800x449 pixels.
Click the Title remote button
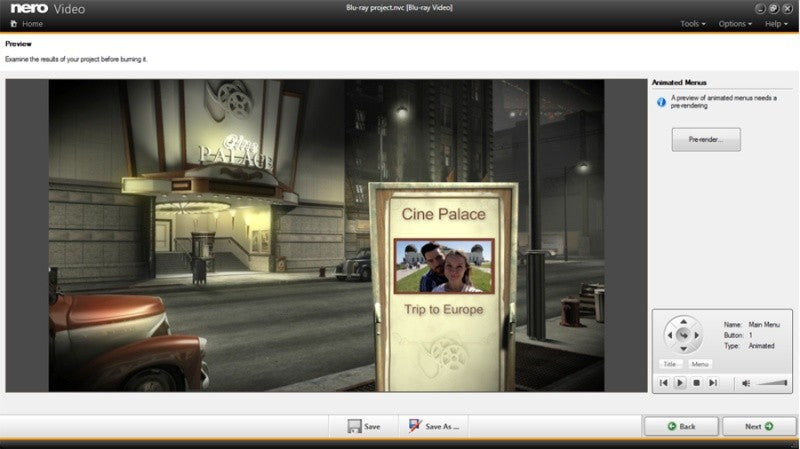[x=670, y=364]
